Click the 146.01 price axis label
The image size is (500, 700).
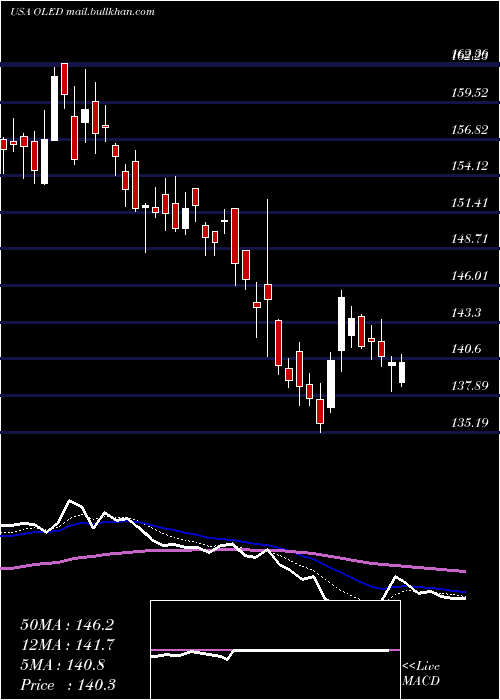[x=469, y=275]
